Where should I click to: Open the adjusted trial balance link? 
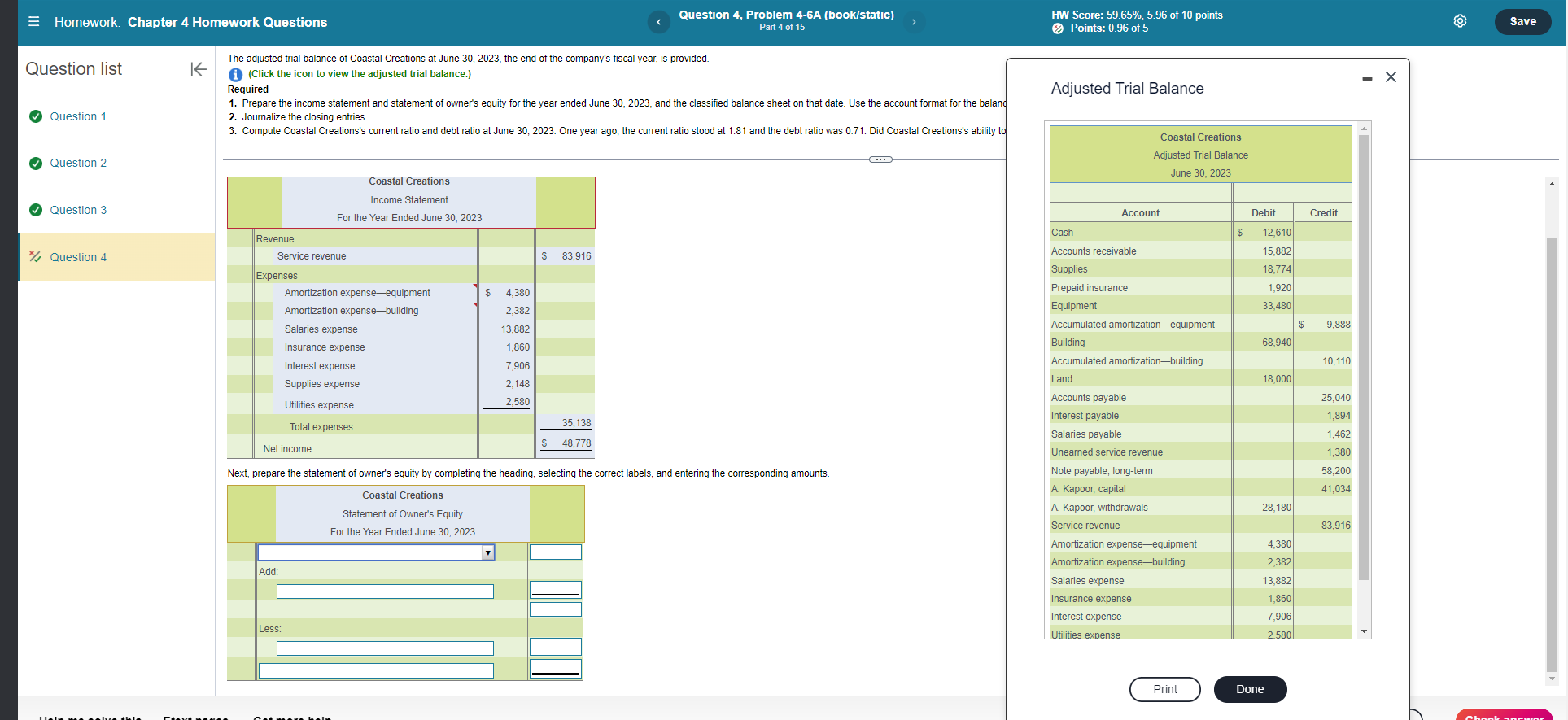click(360, 74)
